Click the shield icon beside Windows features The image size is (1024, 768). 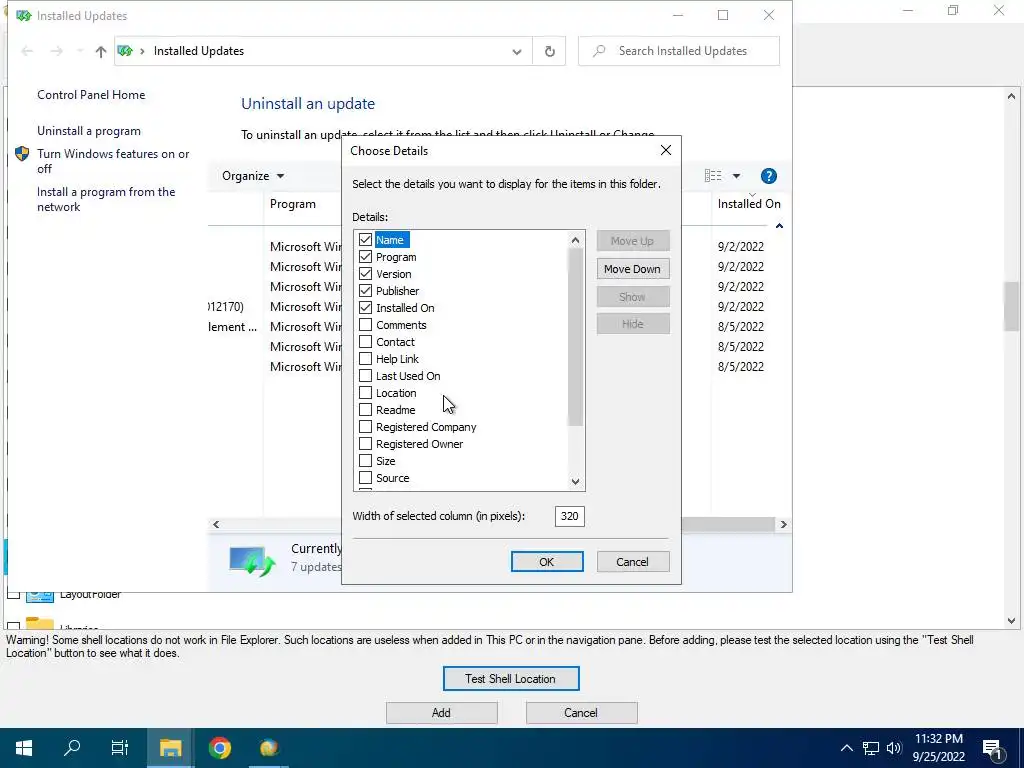[22, 153]
